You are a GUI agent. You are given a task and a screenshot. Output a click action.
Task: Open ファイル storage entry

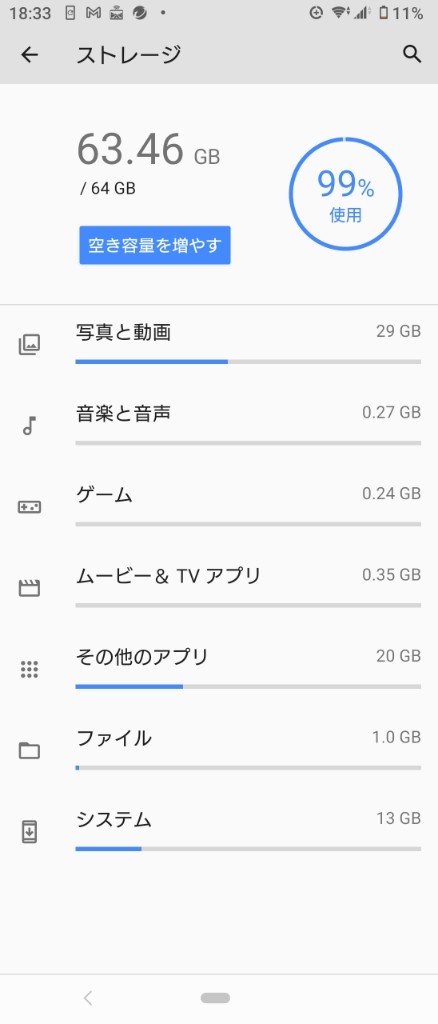point(219,750)
